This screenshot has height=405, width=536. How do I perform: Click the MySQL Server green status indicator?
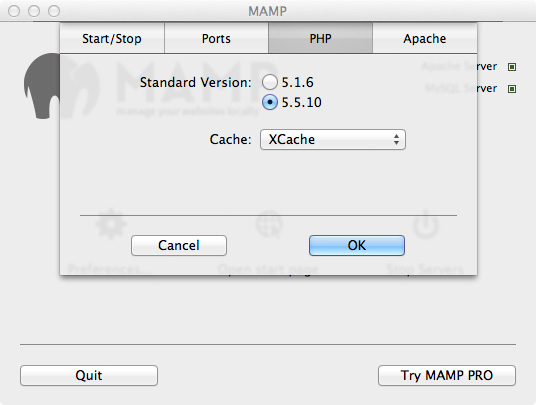click(x=512, y=89)
